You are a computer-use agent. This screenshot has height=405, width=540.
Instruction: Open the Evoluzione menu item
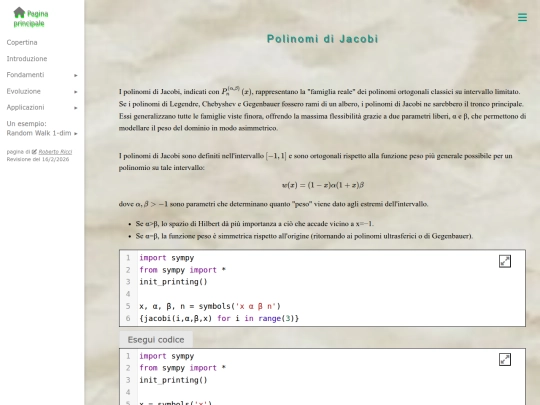[x=23, y=91]
